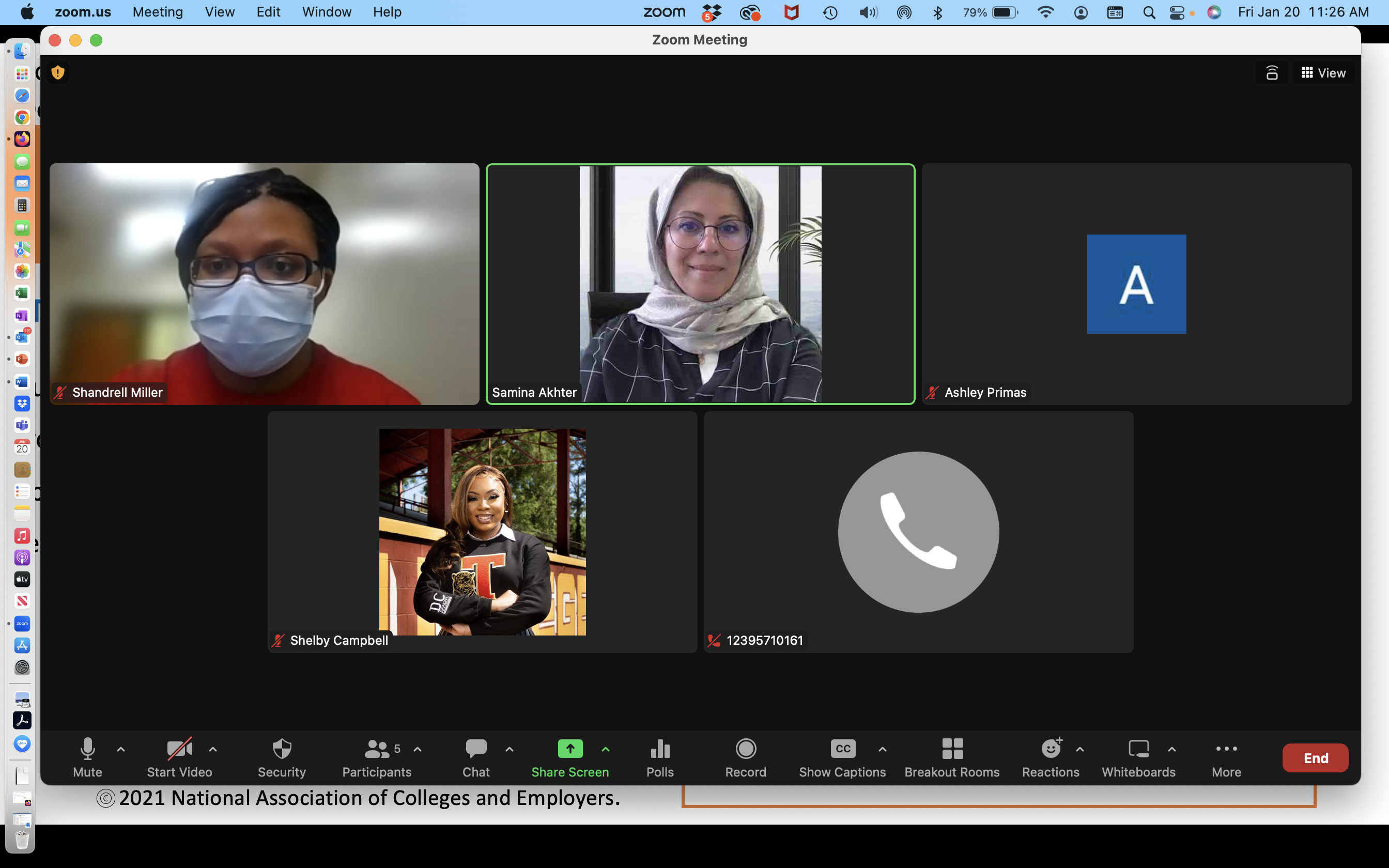This screenshot has height=868, width=1389.
Task: Click the Chat bubble icon
Action: point(476,749)
